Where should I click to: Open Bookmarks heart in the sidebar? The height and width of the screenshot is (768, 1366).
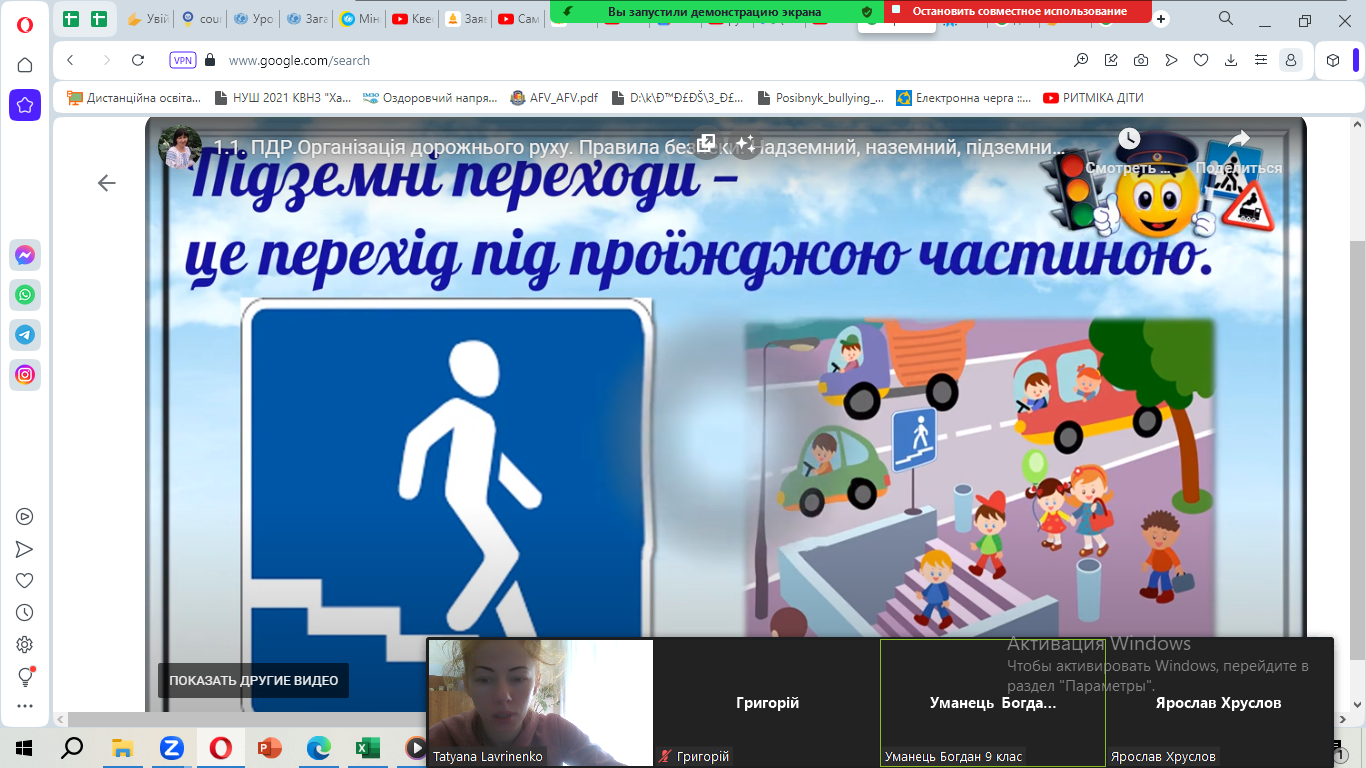tap(25, 581)
